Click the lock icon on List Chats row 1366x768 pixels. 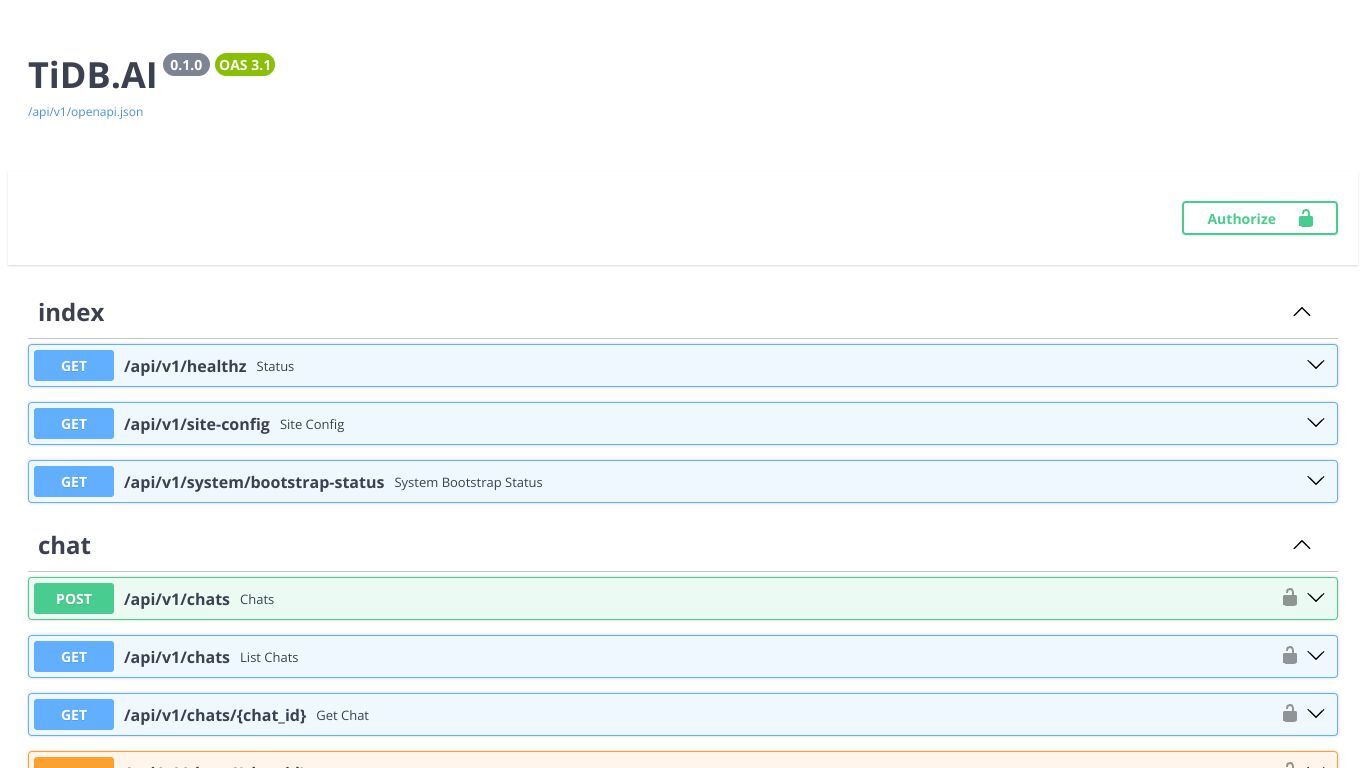1290,655
